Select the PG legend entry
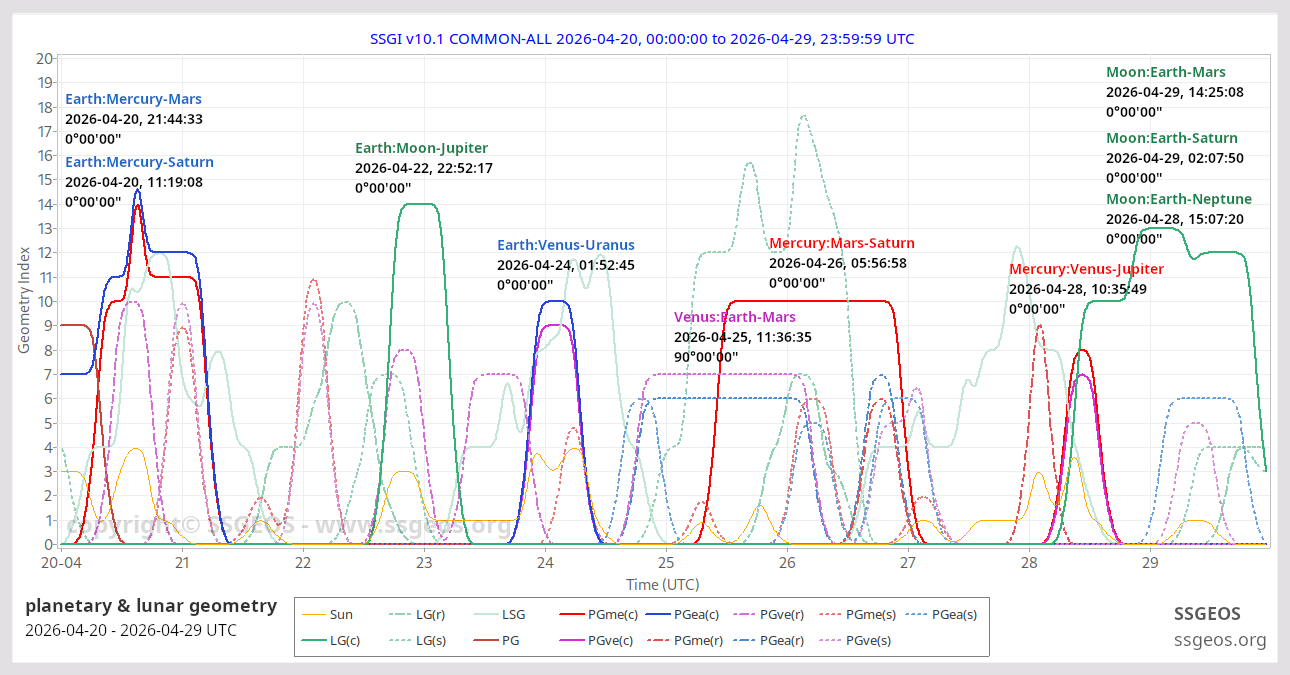The height and width of the screenshot is (675, 1290). 510,640
